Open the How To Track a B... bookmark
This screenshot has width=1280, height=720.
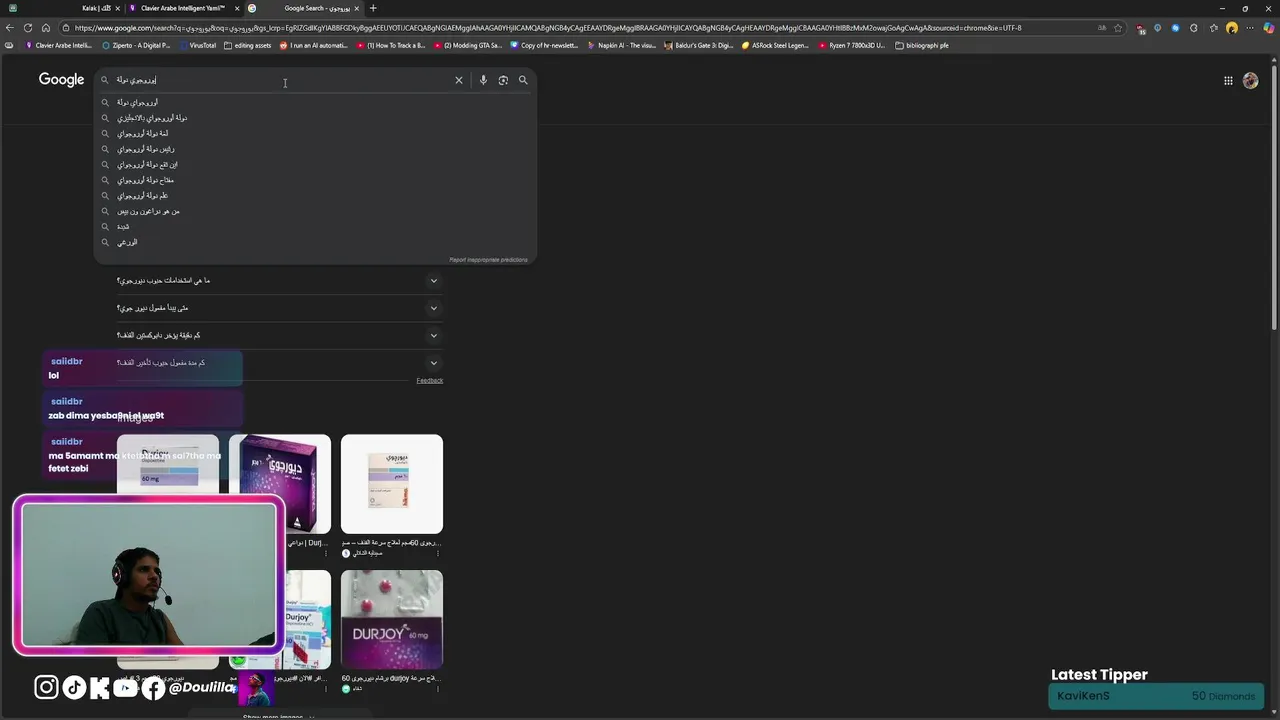(x=391, y=45)
